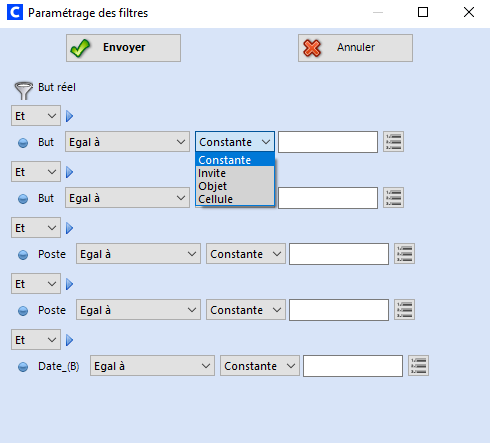
Task: Open value list icon for second Poste row
Action: pyautogui.click(x=404, y=310)
